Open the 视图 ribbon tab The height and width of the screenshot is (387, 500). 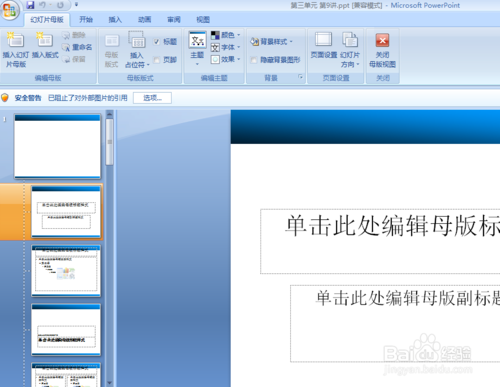[203, 20]
